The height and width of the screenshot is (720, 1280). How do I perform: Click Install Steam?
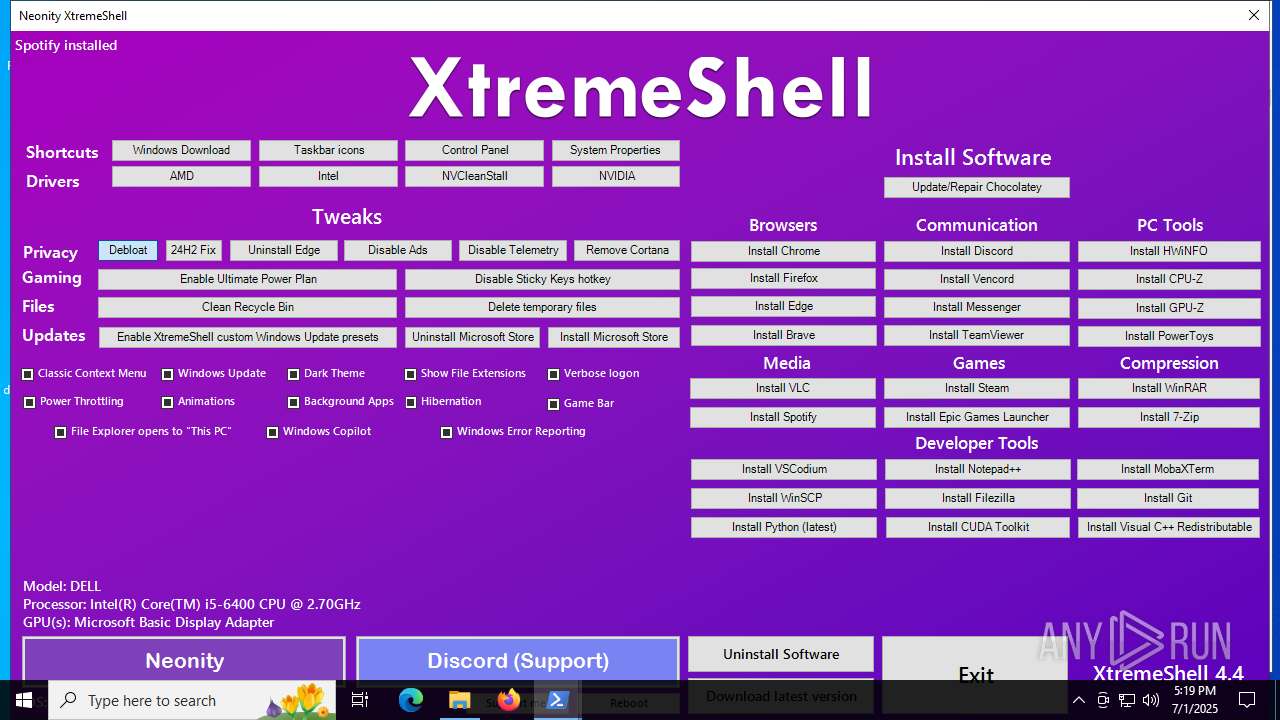point(977,388)
